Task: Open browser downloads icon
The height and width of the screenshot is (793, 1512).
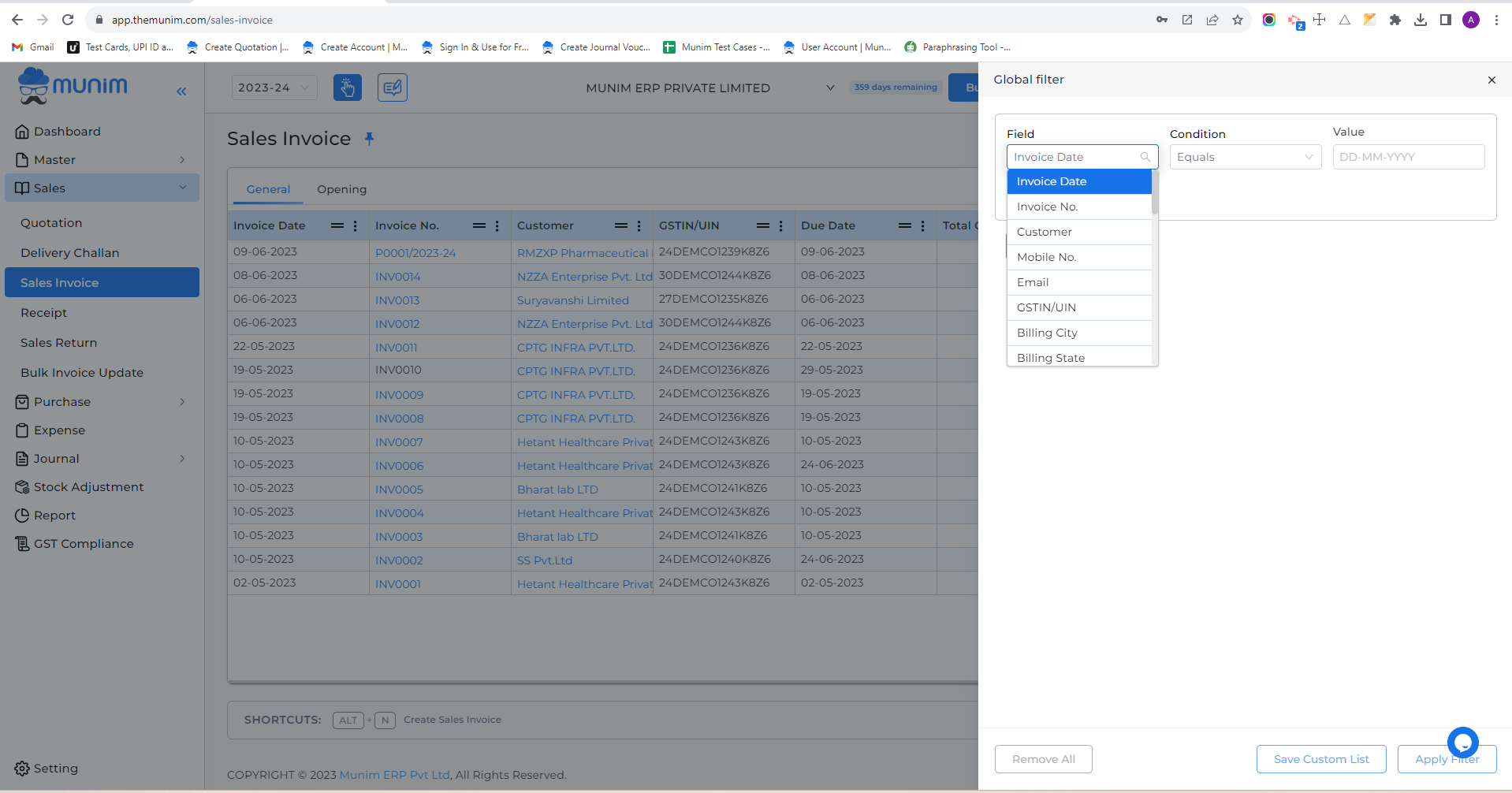Action: 1421,20
